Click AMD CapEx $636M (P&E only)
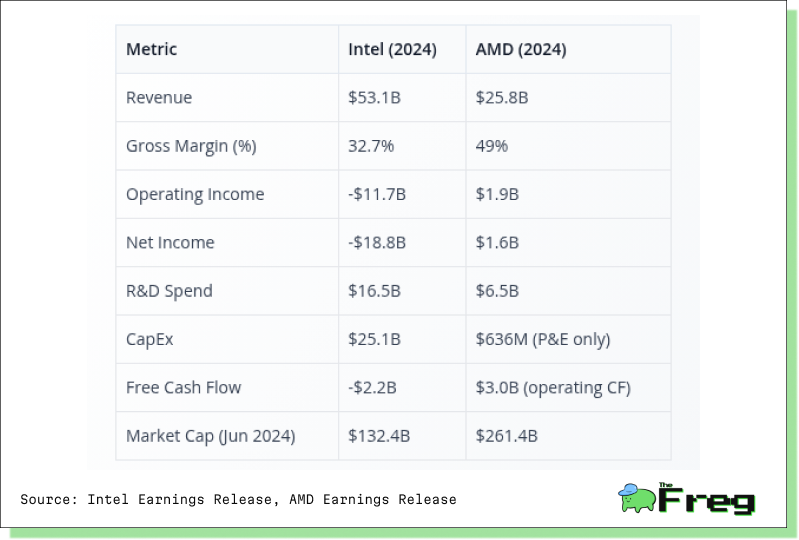 click(543, 339)
